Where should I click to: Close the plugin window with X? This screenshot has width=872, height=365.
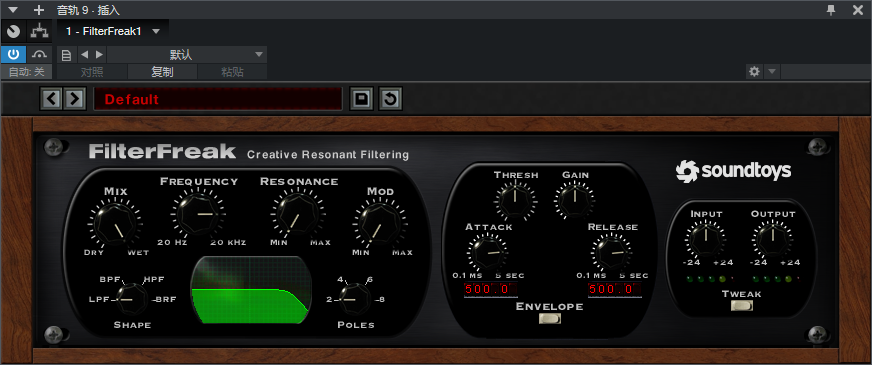[858, 9]
